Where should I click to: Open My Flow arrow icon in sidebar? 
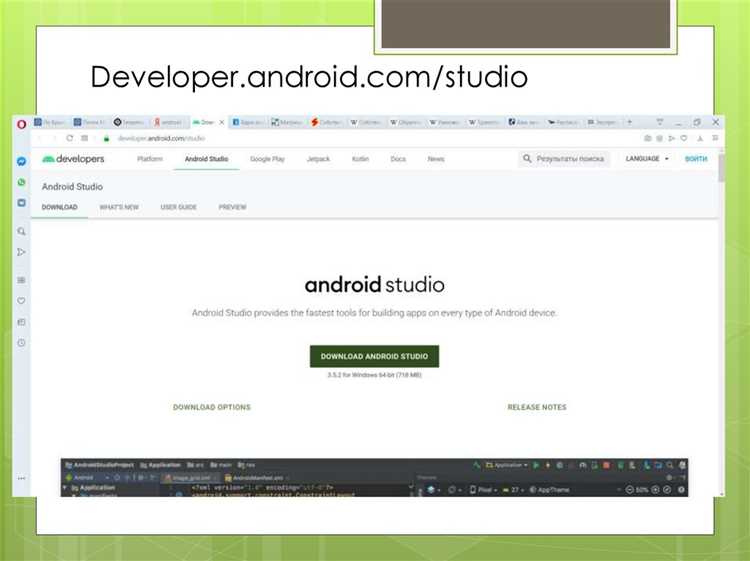(22, 252)
